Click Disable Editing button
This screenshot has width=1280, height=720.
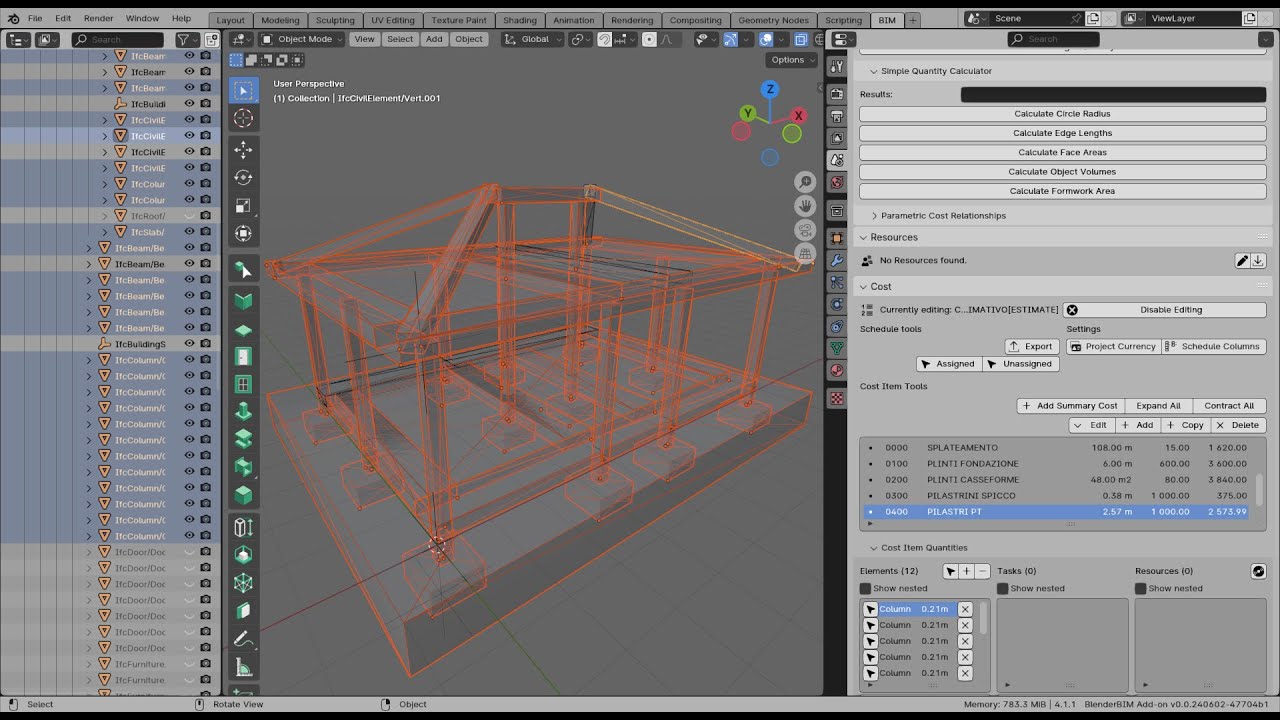1164,310
